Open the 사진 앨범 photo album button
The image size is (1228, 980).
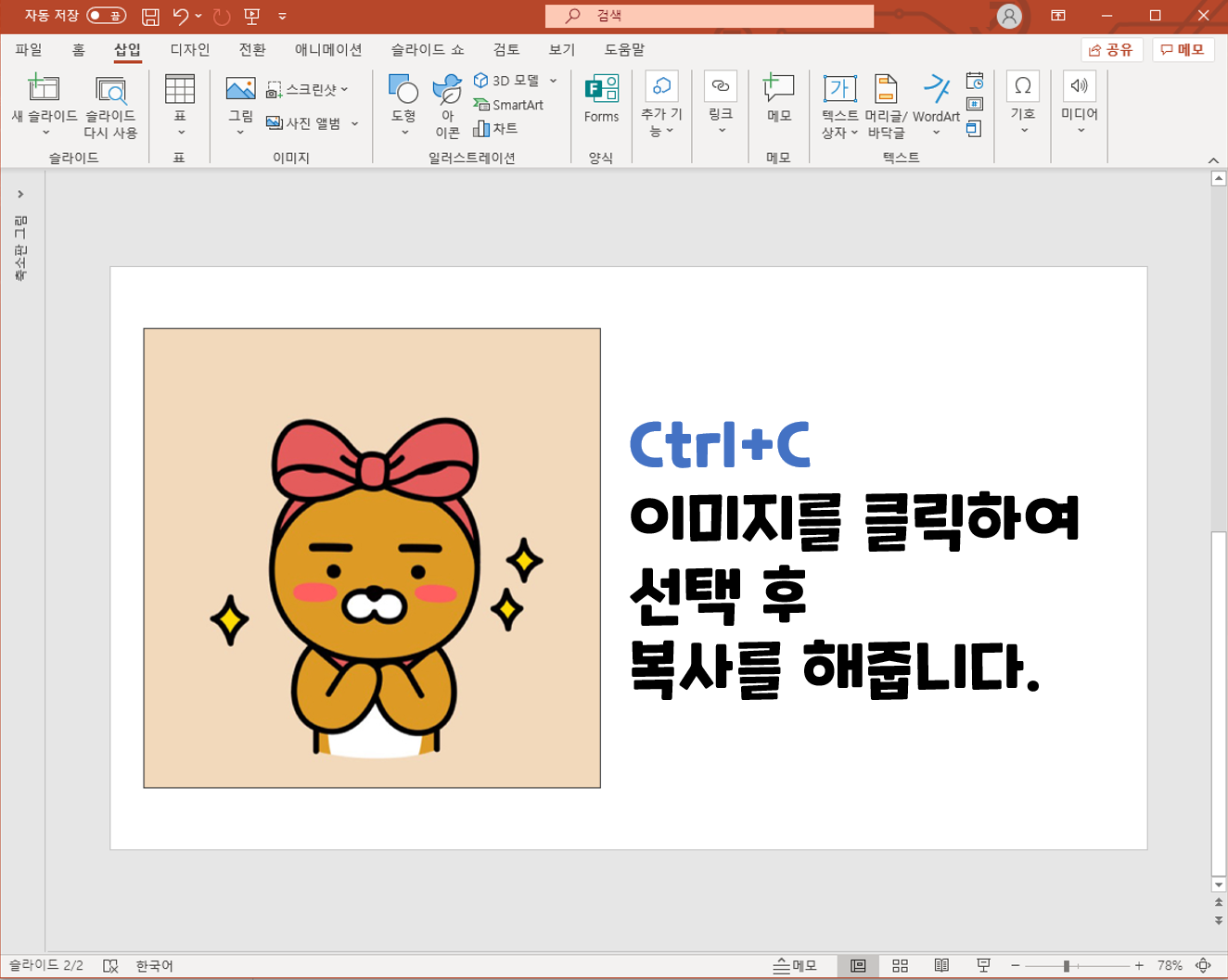click(x=312, y=123)
